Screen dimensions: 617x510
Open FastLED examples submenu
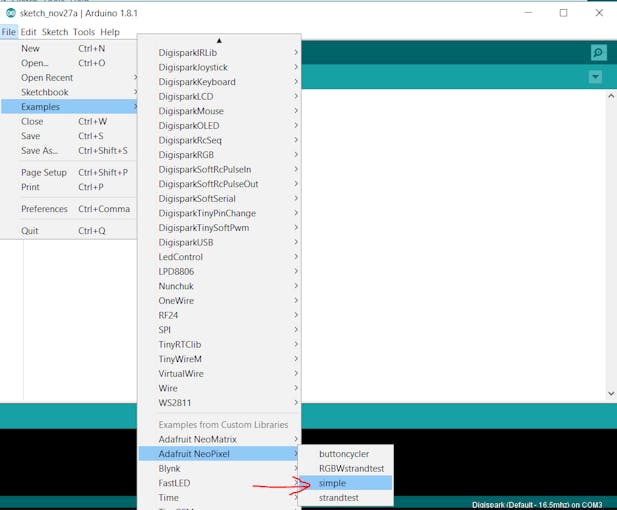pyautogui.click(x=219, y=483)
